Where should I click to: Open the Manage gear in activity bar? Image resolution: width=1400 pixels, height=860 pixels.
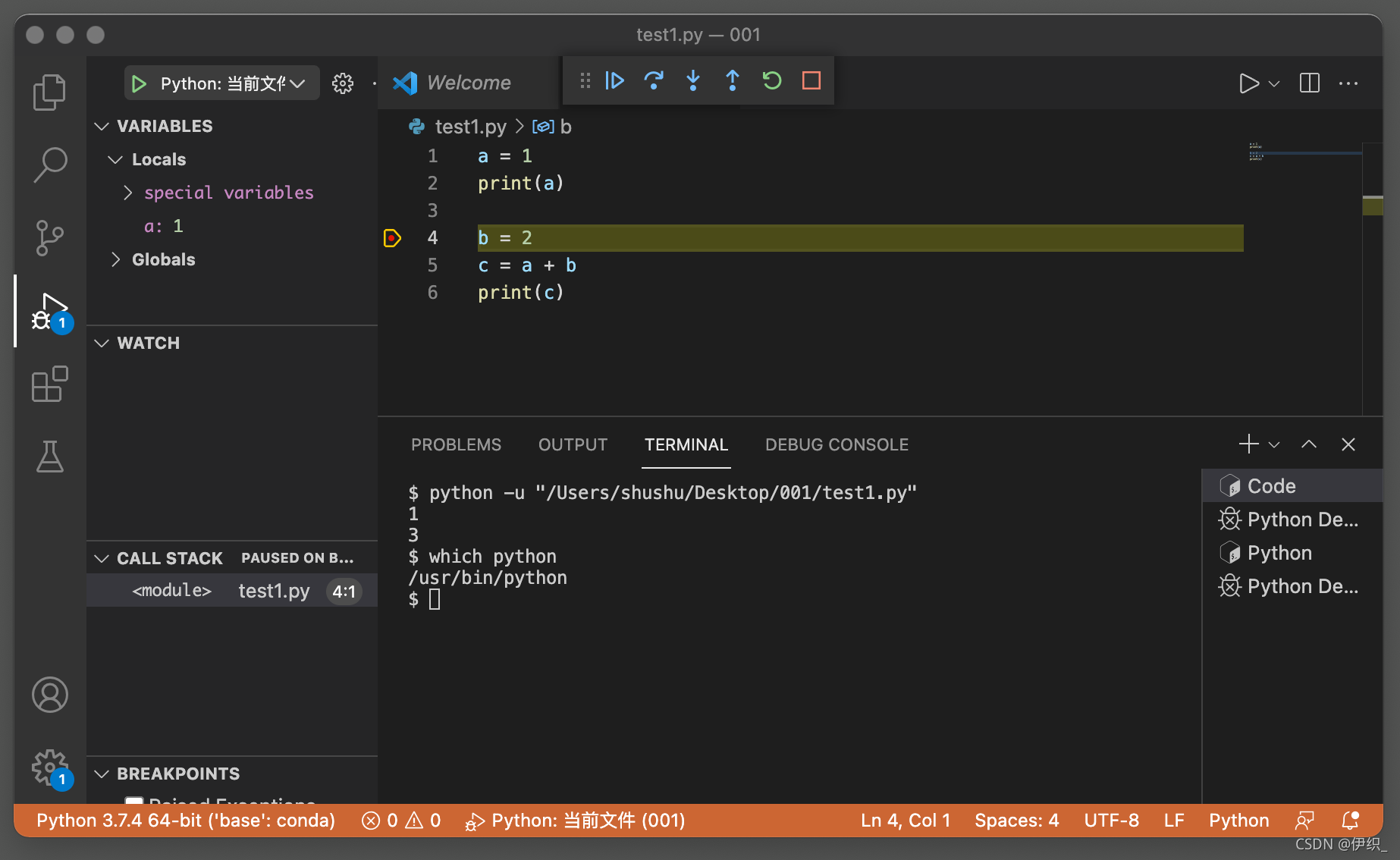point(50,767)
